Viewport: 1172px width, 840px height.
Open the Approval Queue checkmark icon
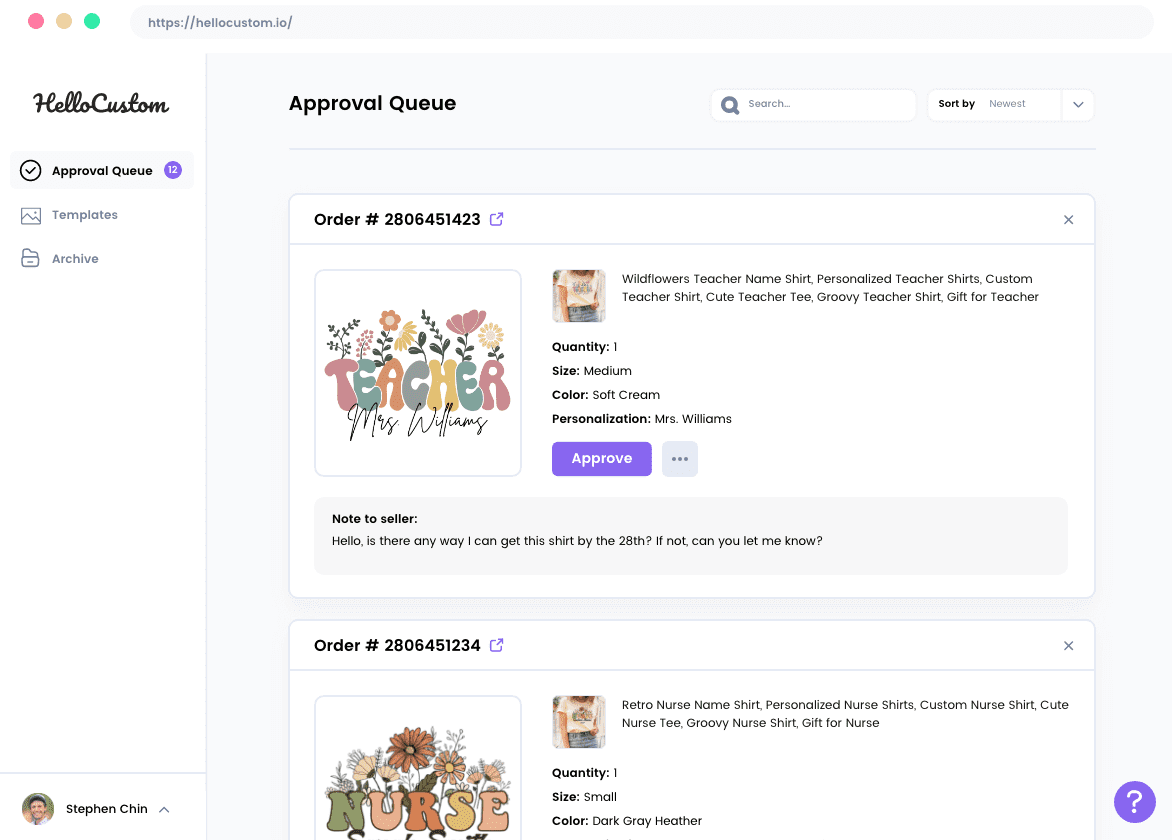pyautogui.click(x=32, y=170)
